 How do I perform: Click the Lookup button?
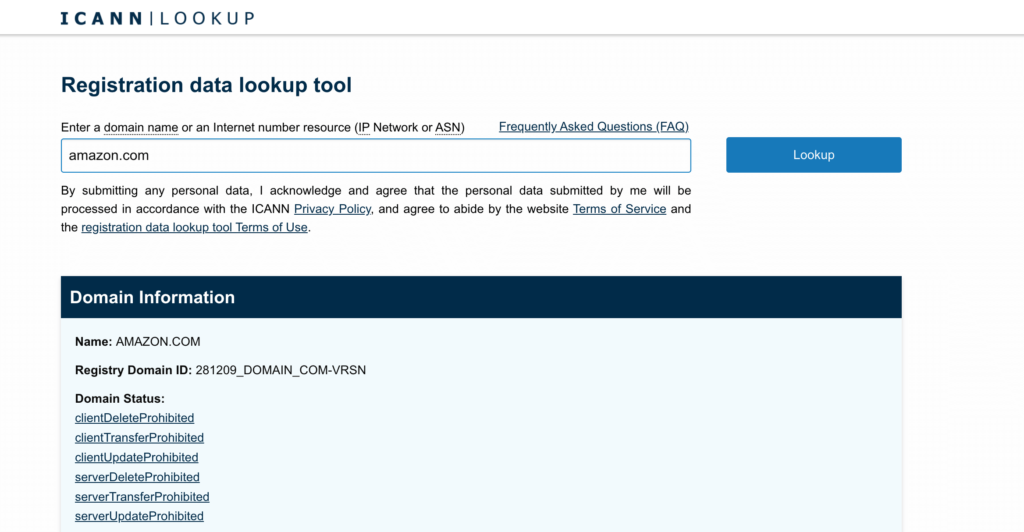[814, 155]
